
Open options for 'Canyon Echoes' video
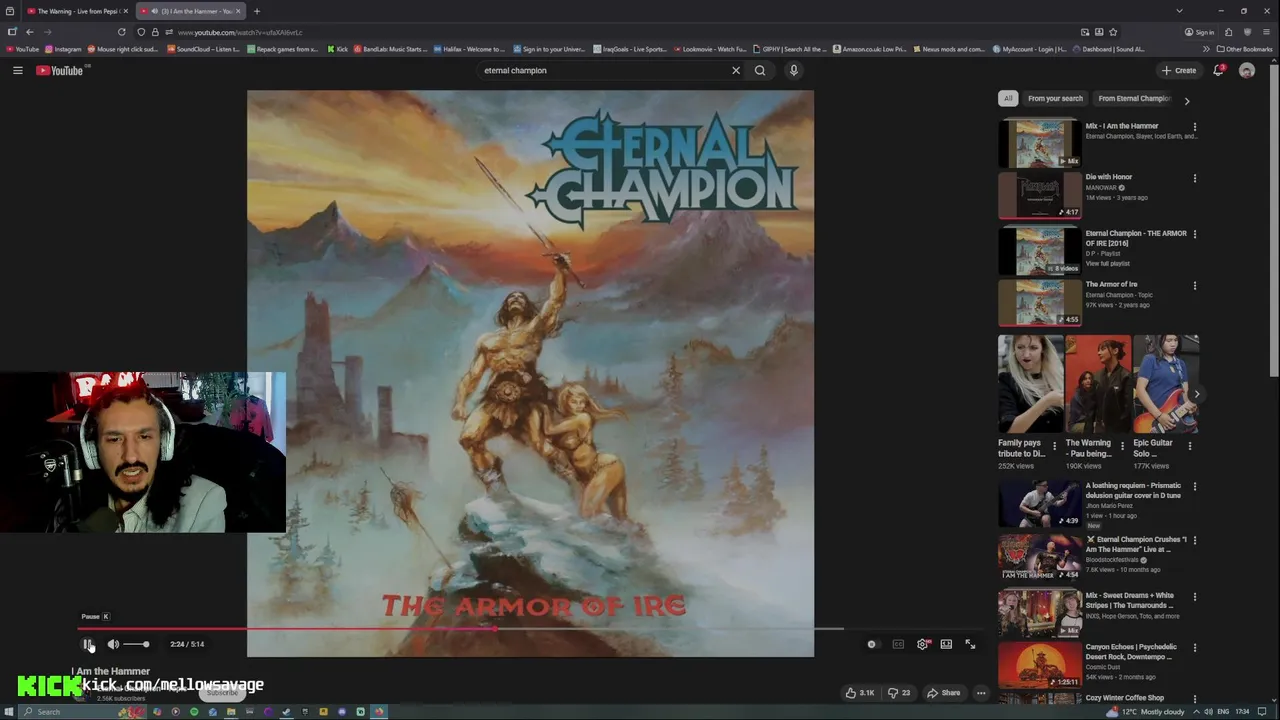pyautogui.click(x=1194, y=648)
